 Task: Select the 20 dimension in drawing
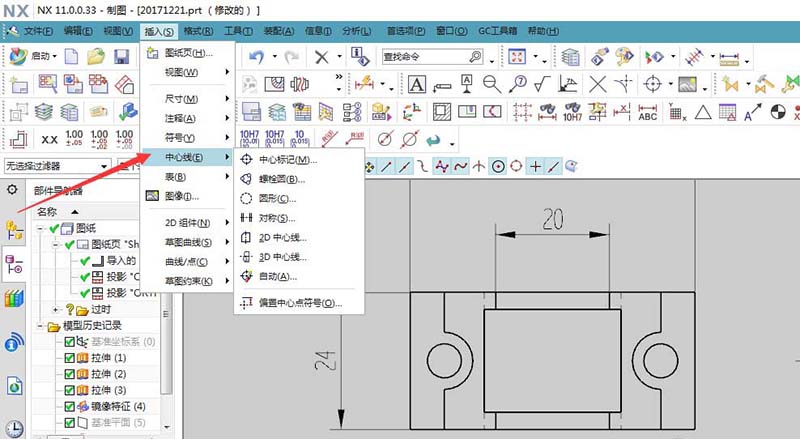coord(553,218)
